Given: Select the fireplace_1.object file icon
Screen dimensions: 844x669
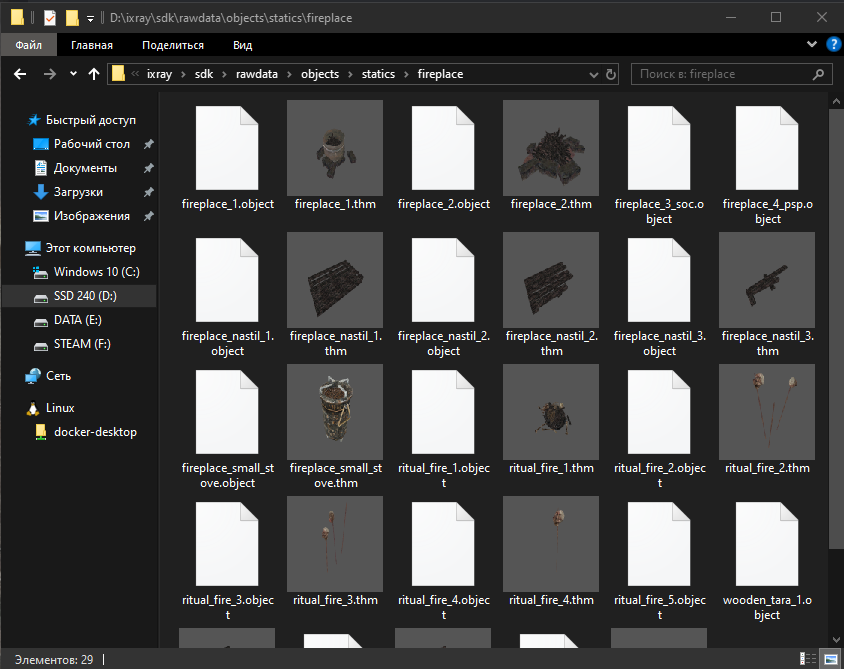Looking at the screenshot, I should click(227, 148).
